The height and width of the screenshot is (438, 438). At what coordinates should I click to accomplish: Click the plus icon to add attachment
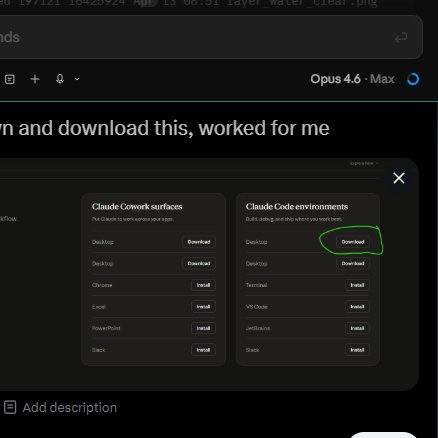point(35,79)
